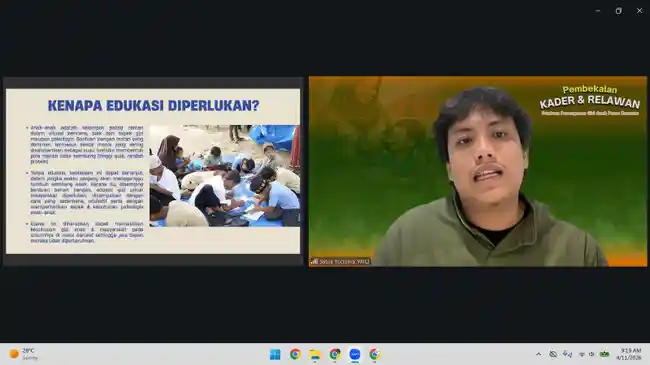
Task: Open the clock showing 9:13 AM
Action: 629,354
